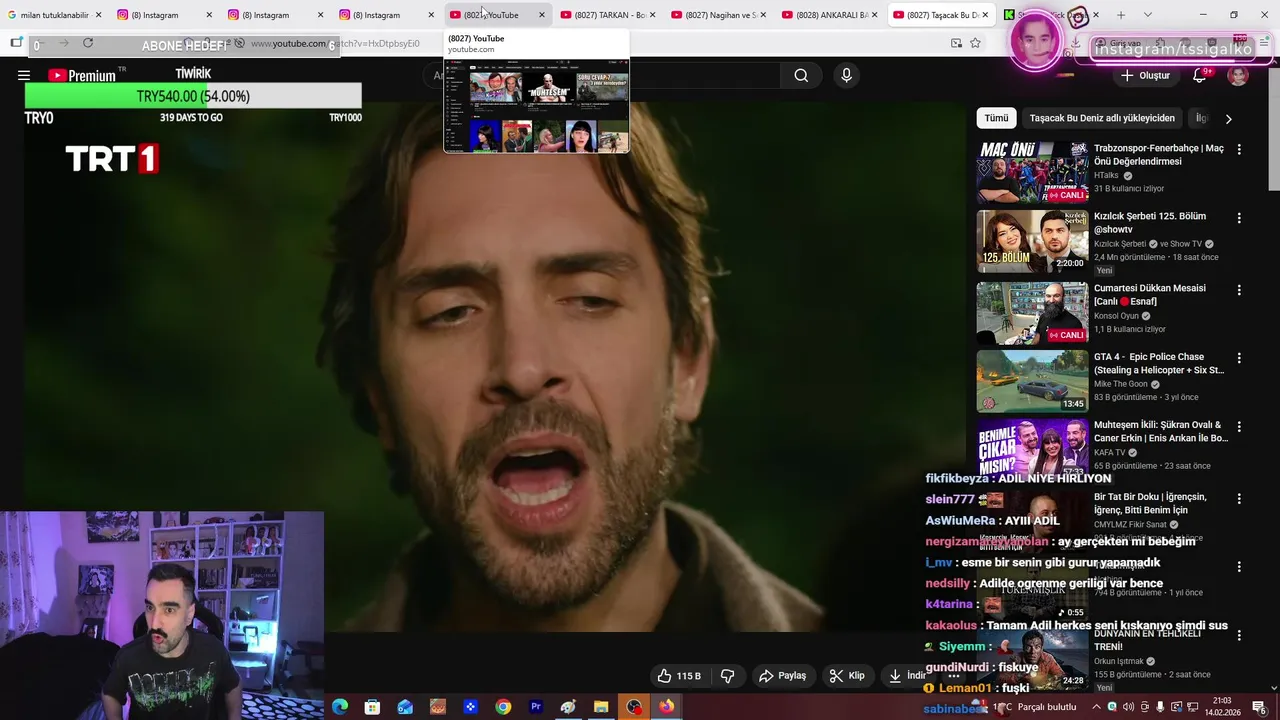Image resolution: width=1280 pixels, height=720 pixels.
Task: Open Windows notification center
Action: click(1259, 707)
